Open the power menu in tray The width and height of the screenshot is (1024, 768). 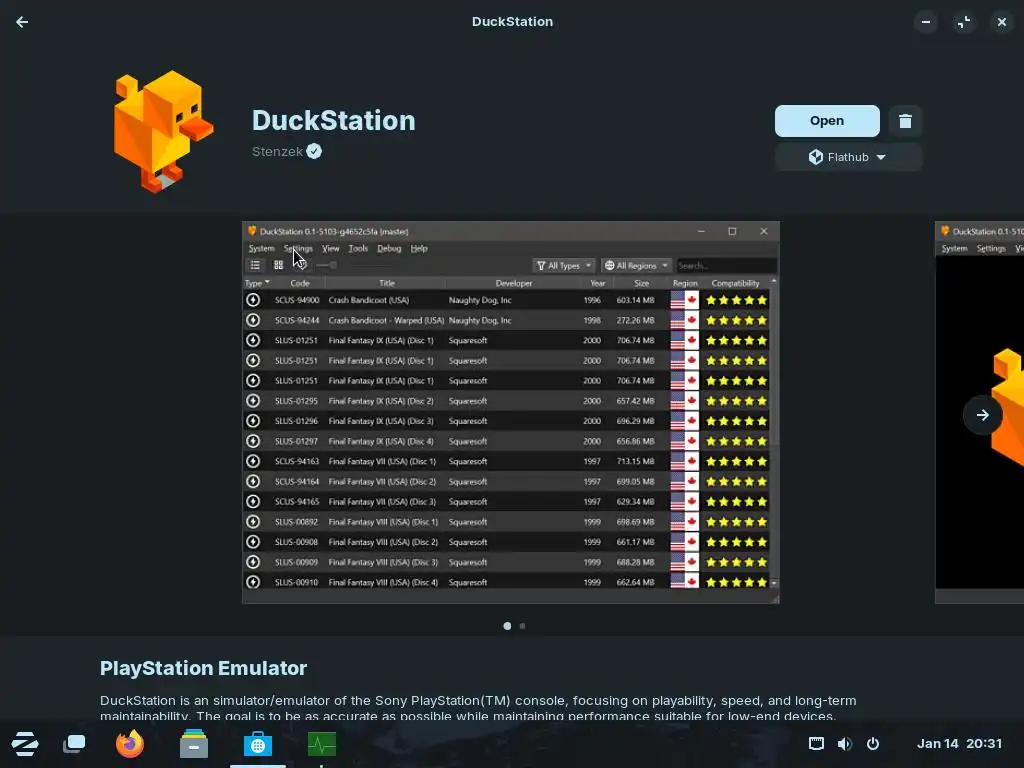point(872,744)
